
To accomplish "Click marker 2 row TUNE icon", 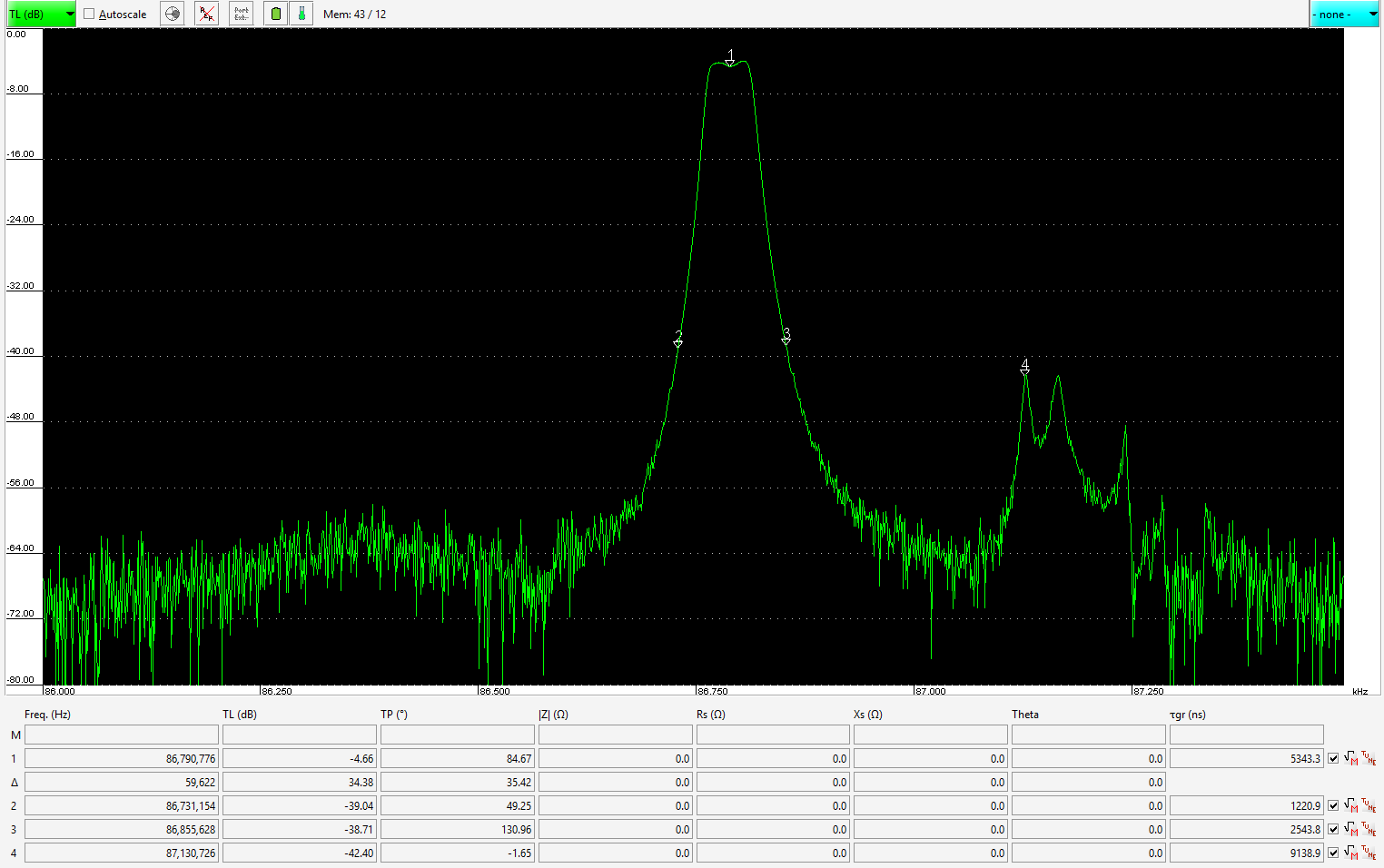I will 1369,805.
